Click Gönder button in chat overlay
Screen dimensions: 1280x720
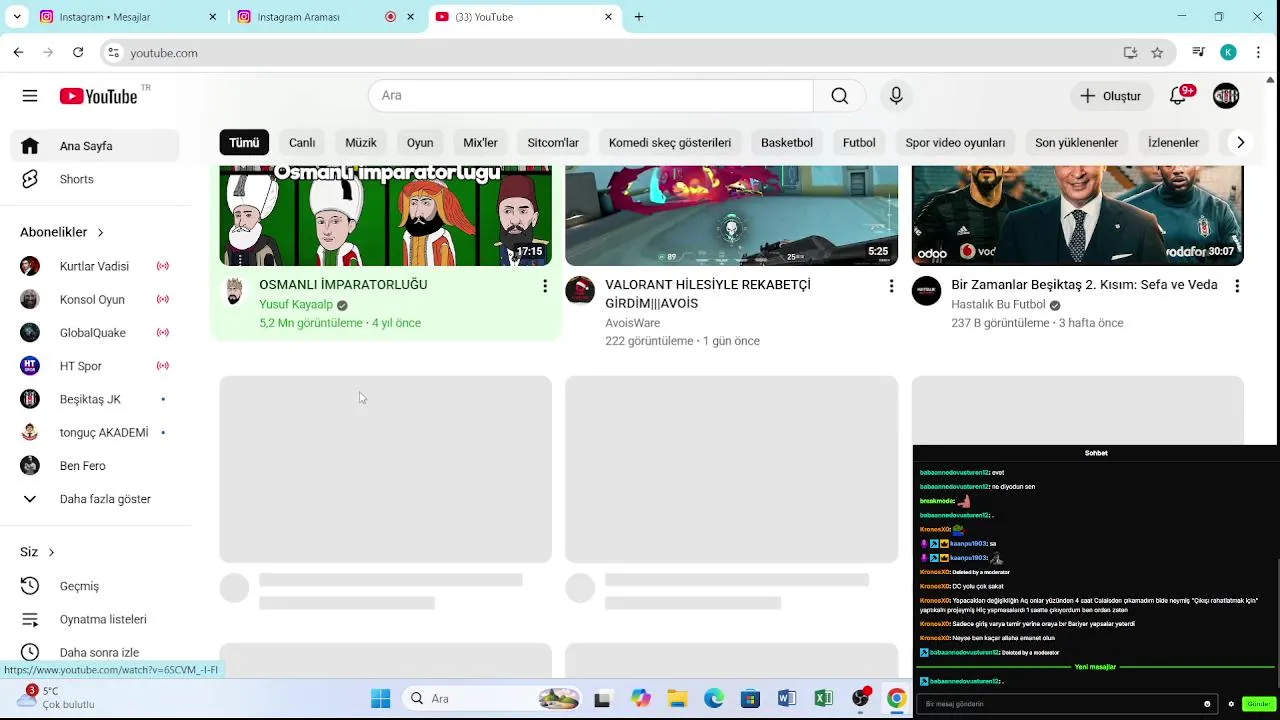1259,704
